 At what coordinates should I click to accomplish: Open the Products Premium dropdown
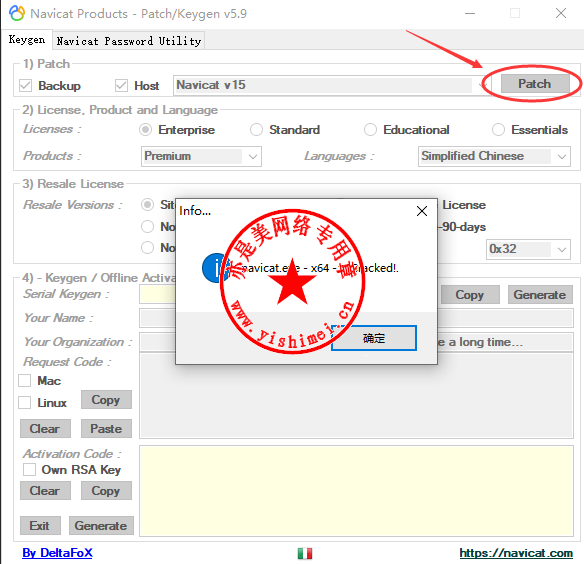tap(201, 156)
